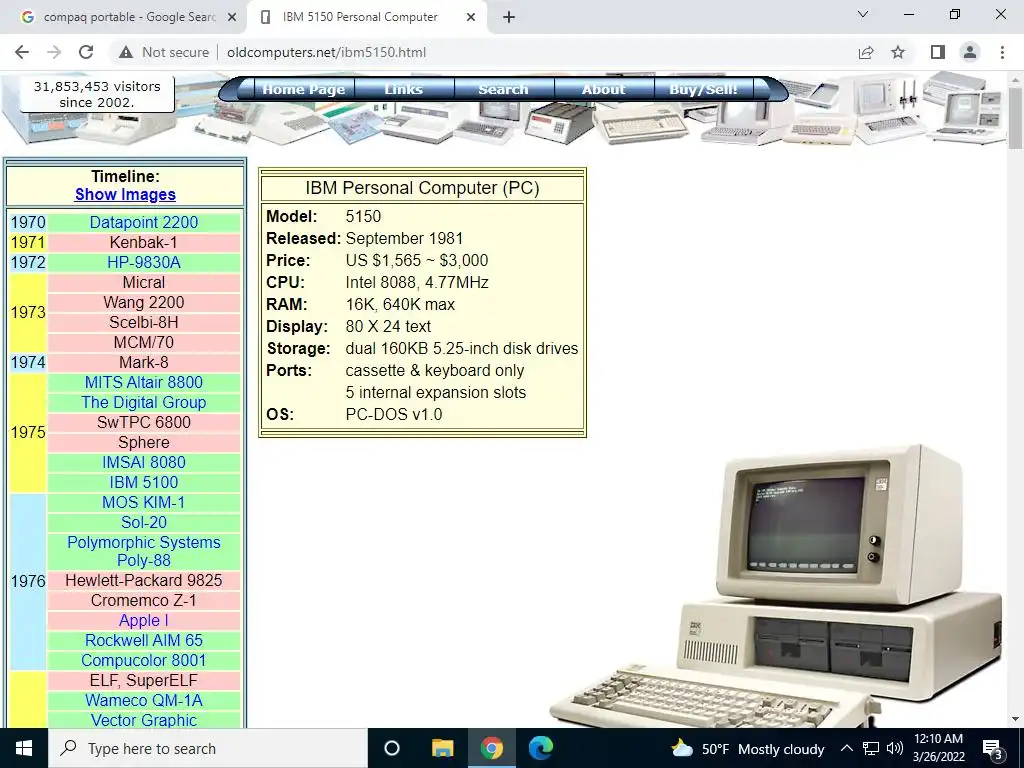The image size is (1024, 768).
Task: Open the network status icon
Action: (871, 748)
